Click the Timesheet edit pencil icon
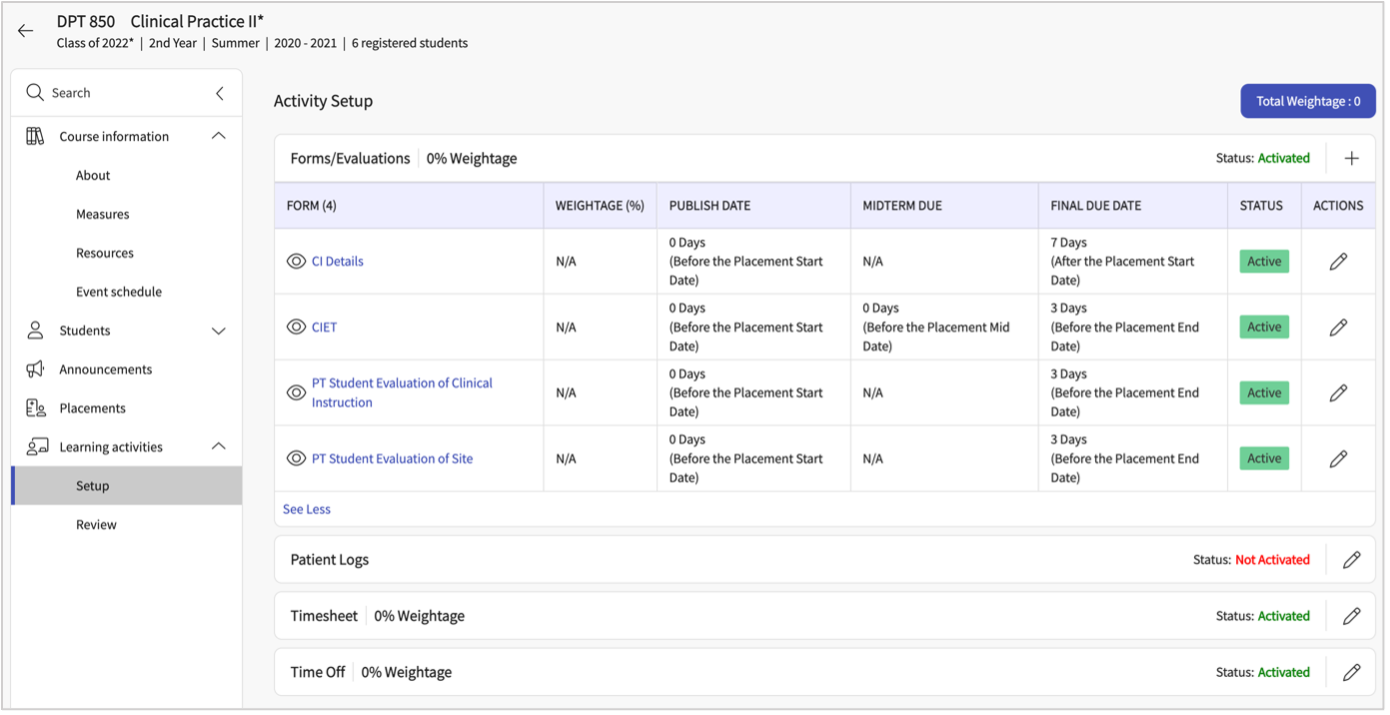Viewport: 1390px width, 715px height. click(x=1351, y=616)
